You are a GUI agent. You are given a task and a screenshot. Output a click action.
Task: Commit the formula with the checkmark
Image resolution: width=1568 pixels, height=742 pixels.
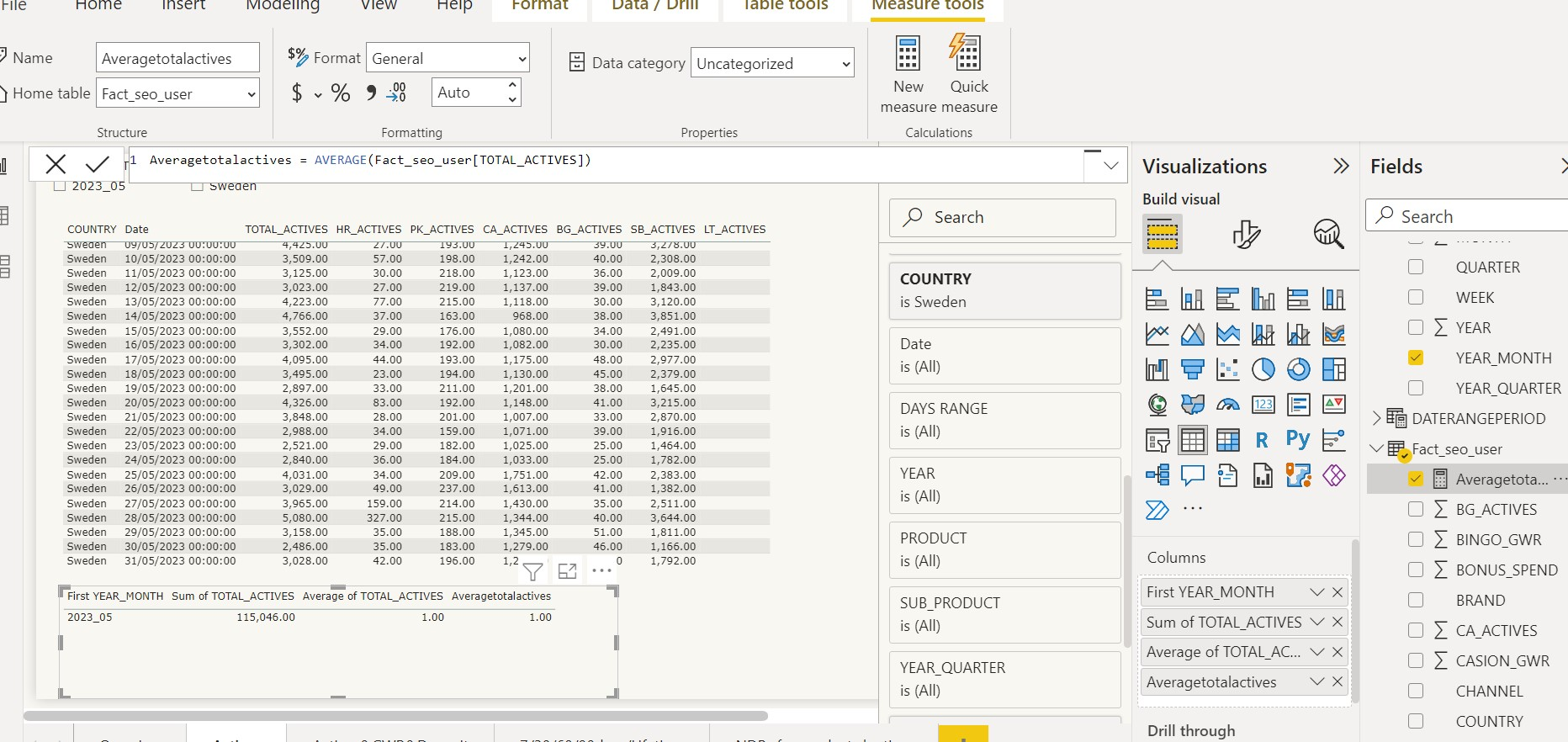tap(98, 164)
